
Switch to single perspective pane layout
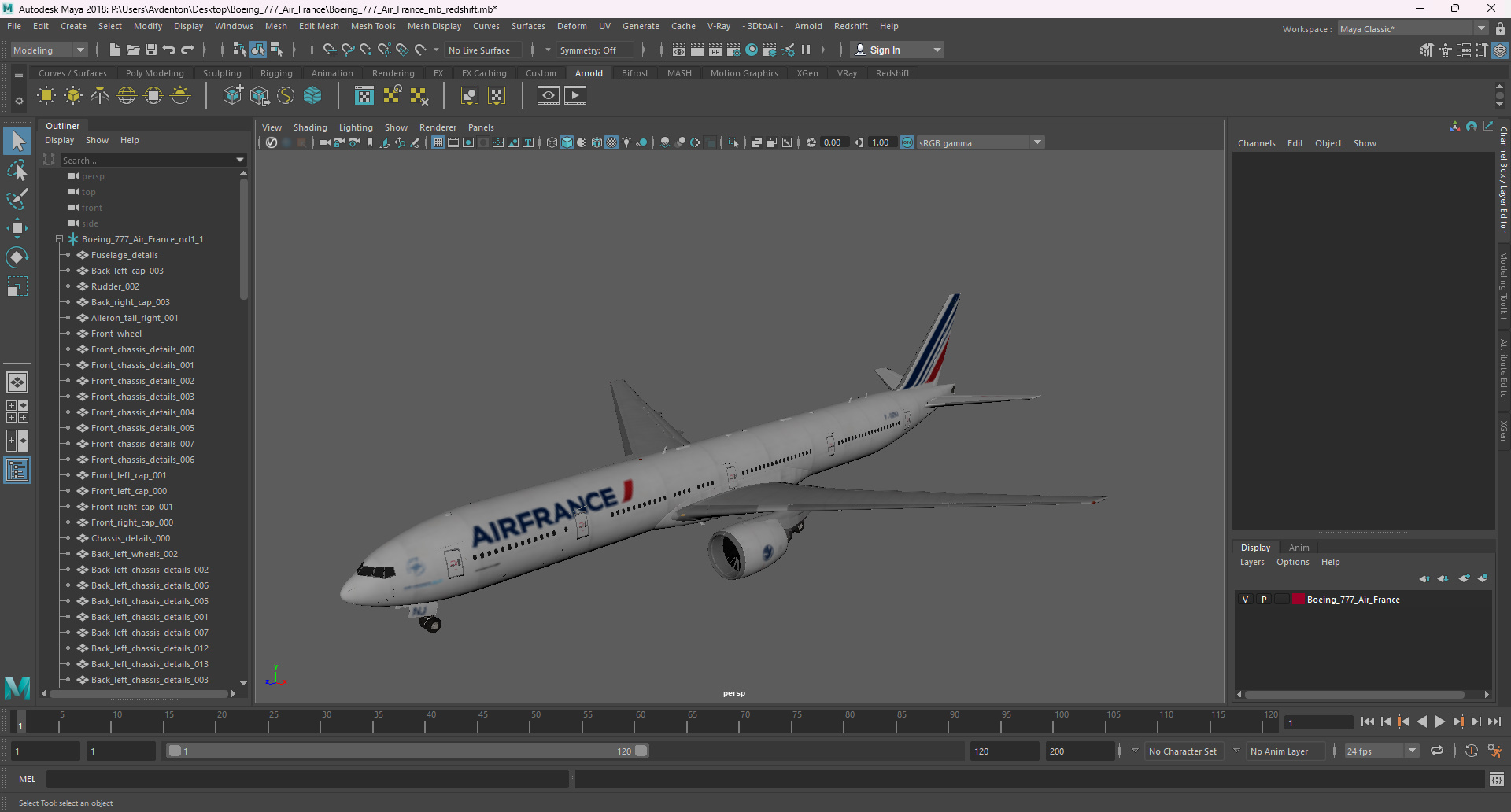tap(17, 382)
